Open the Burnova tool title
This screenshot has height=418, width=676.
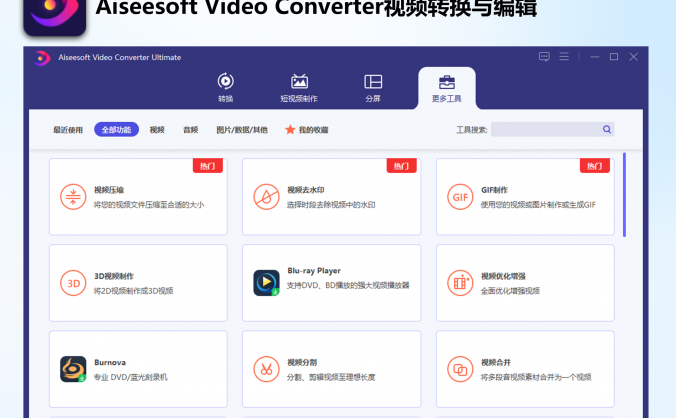110,362
